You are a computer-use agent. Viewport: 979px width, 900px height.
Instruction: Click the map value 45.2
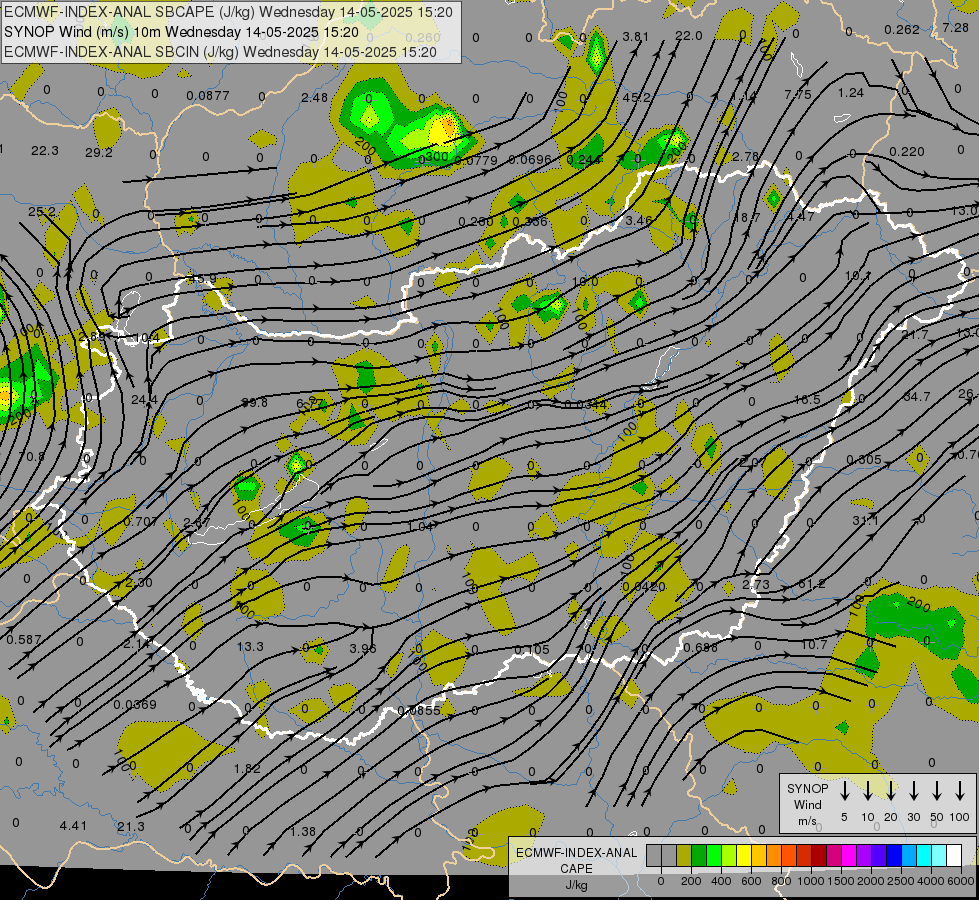click(x=636, y=97)
